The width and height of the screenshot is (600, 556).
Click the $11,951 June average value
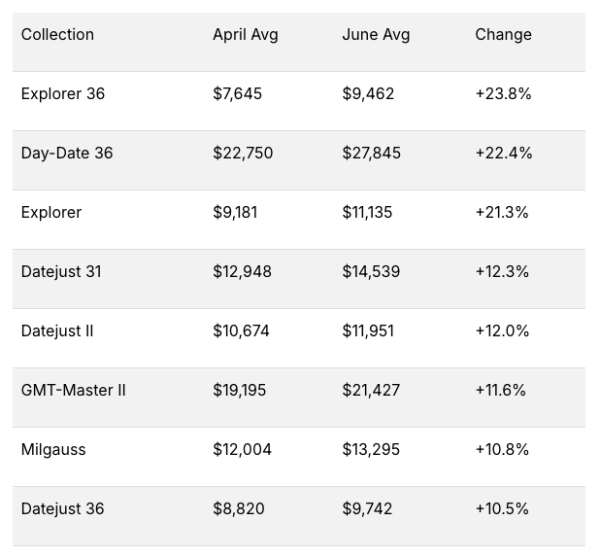coord(368,331)
